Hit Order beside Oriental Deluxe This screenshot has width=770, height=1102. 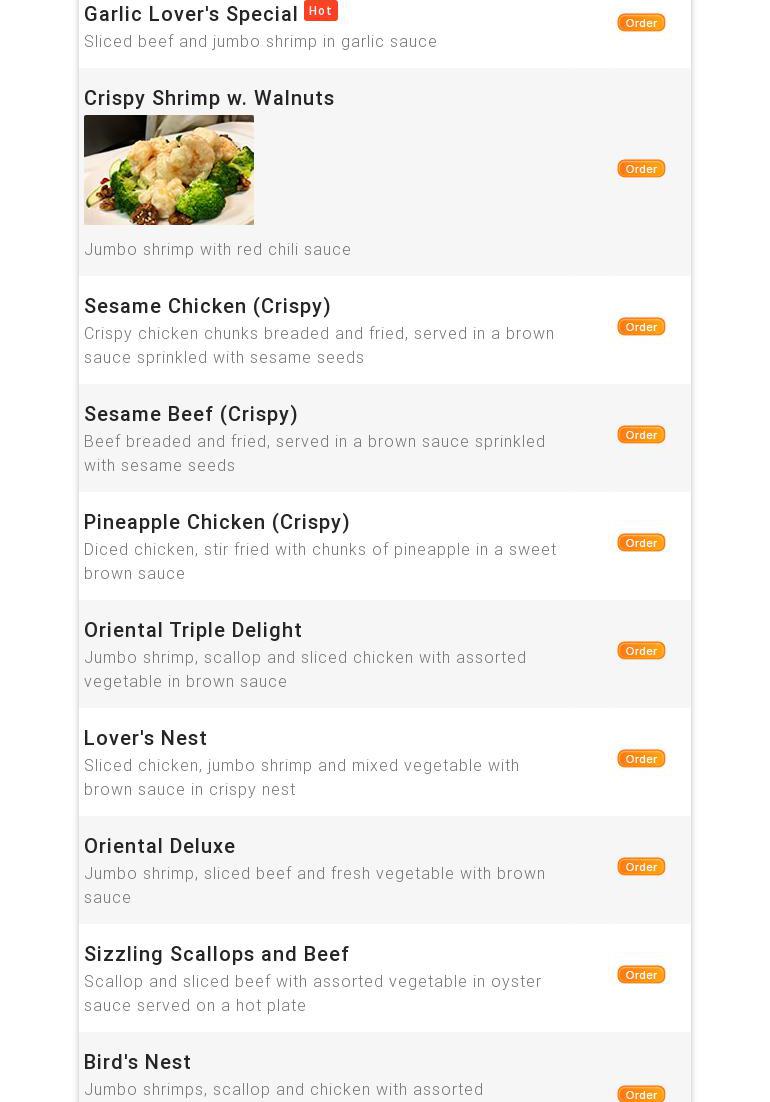click(641, 867)
